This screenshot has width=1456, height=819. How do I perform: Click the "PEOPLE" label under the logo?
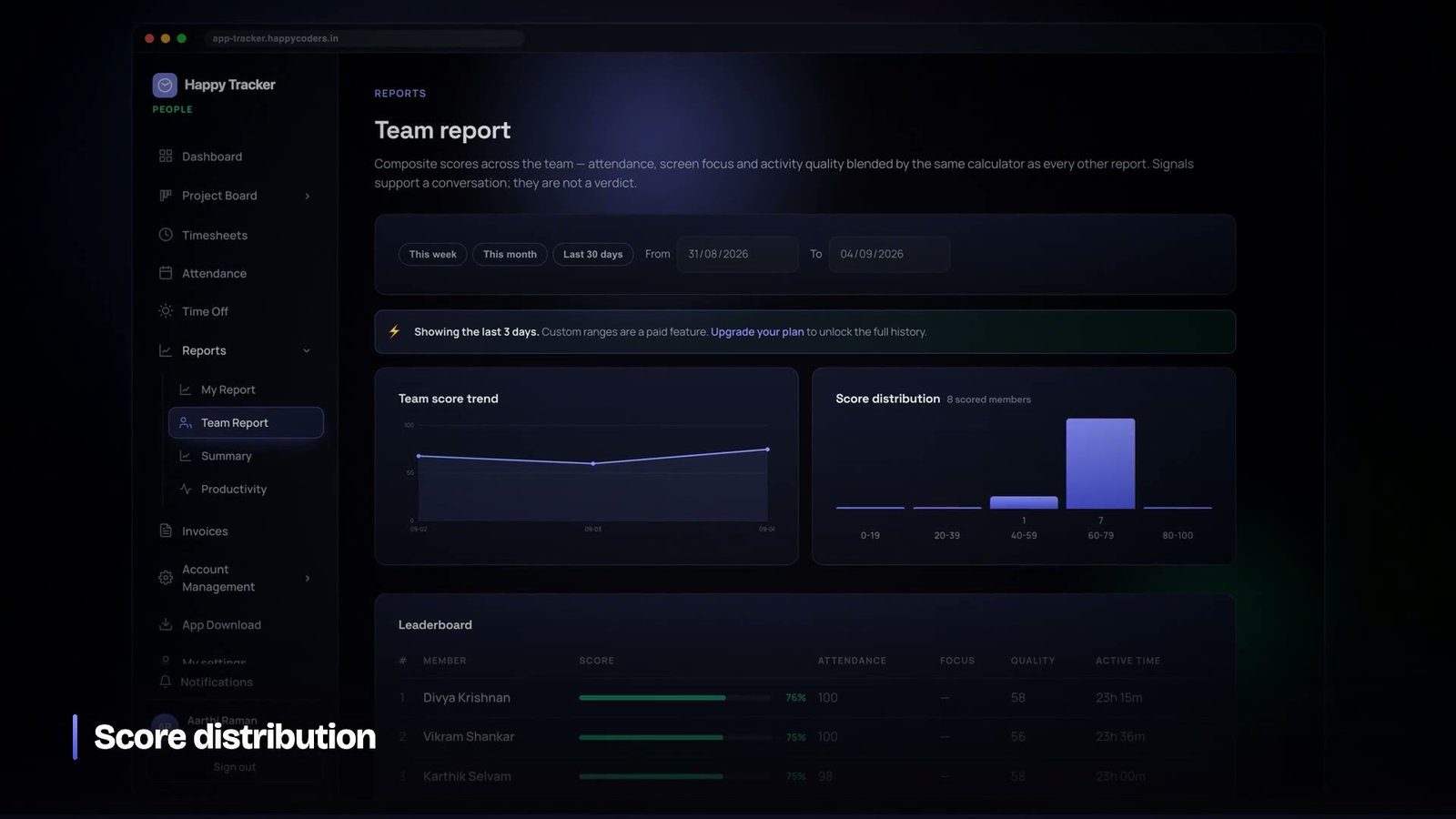pyautogui.click(x=173, y=109)
